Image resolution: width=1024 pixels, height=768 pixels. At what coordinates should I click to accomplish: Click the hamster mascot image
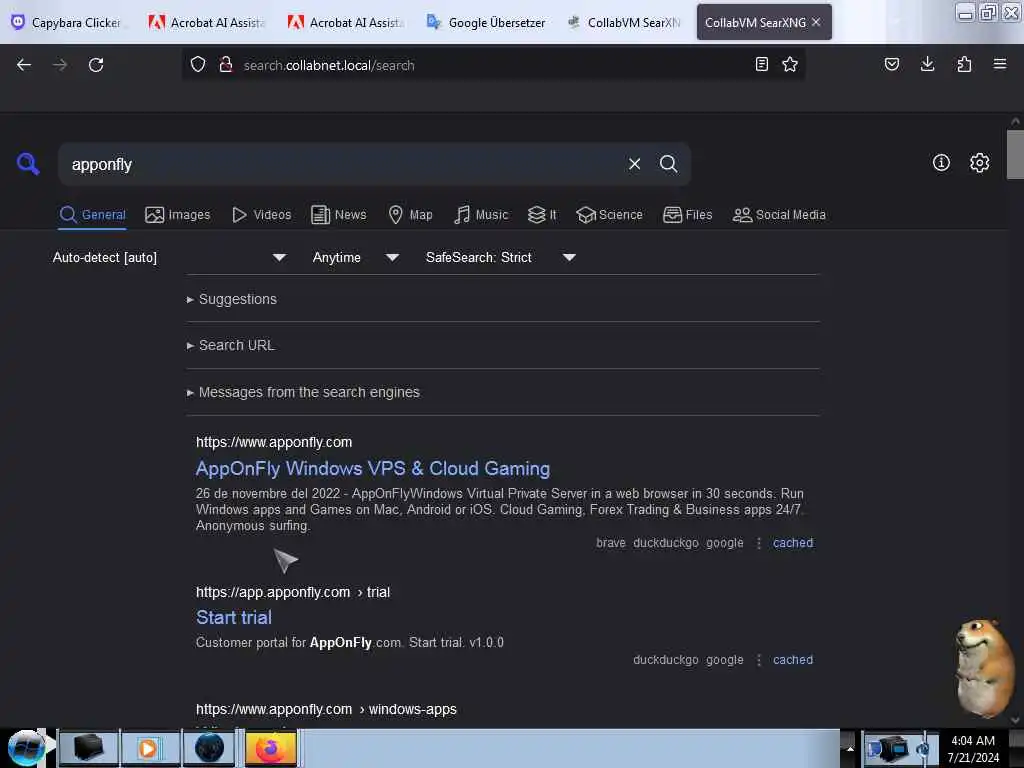pos(985,668)
